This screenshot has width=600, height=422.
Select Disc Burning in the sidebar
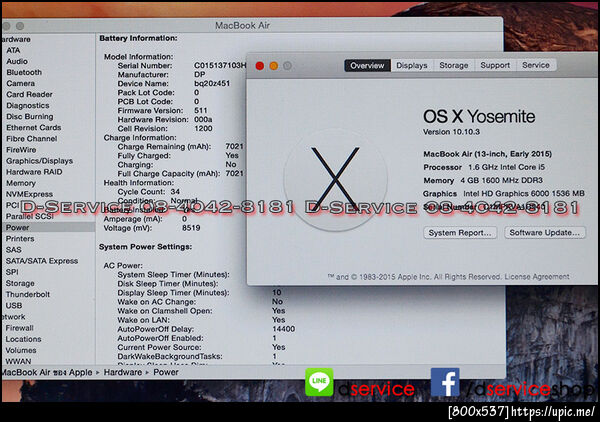(29, 117)
